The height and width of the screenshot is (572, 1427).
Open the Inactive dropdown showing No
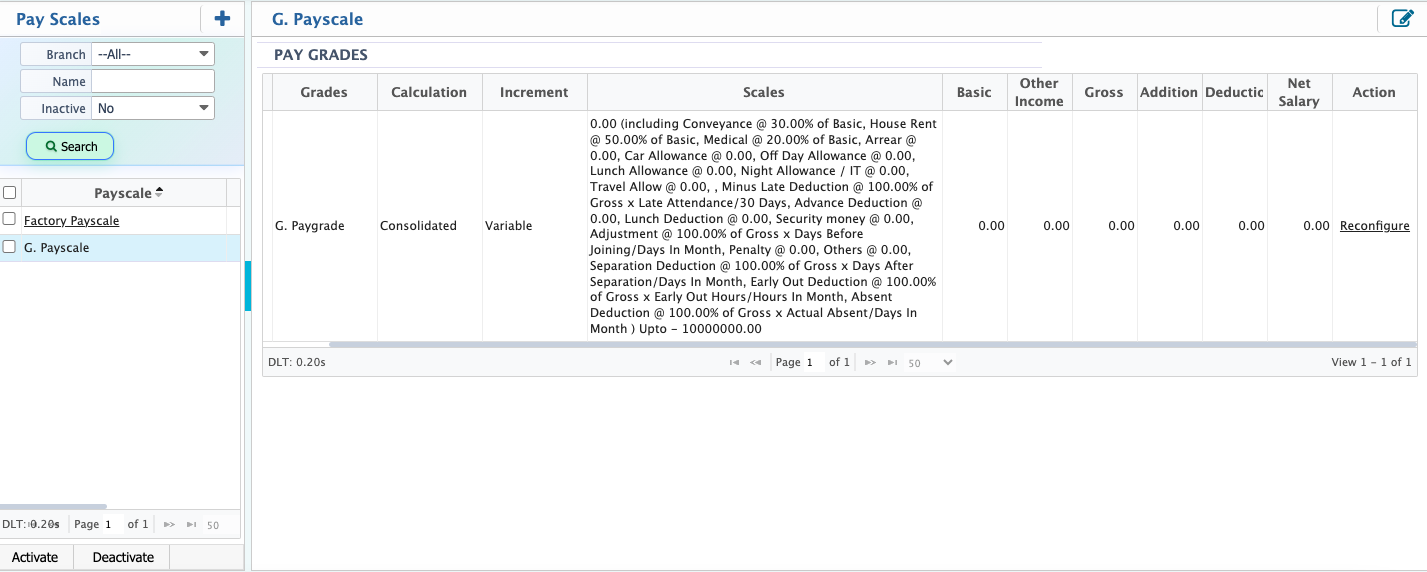pos(153,108)
